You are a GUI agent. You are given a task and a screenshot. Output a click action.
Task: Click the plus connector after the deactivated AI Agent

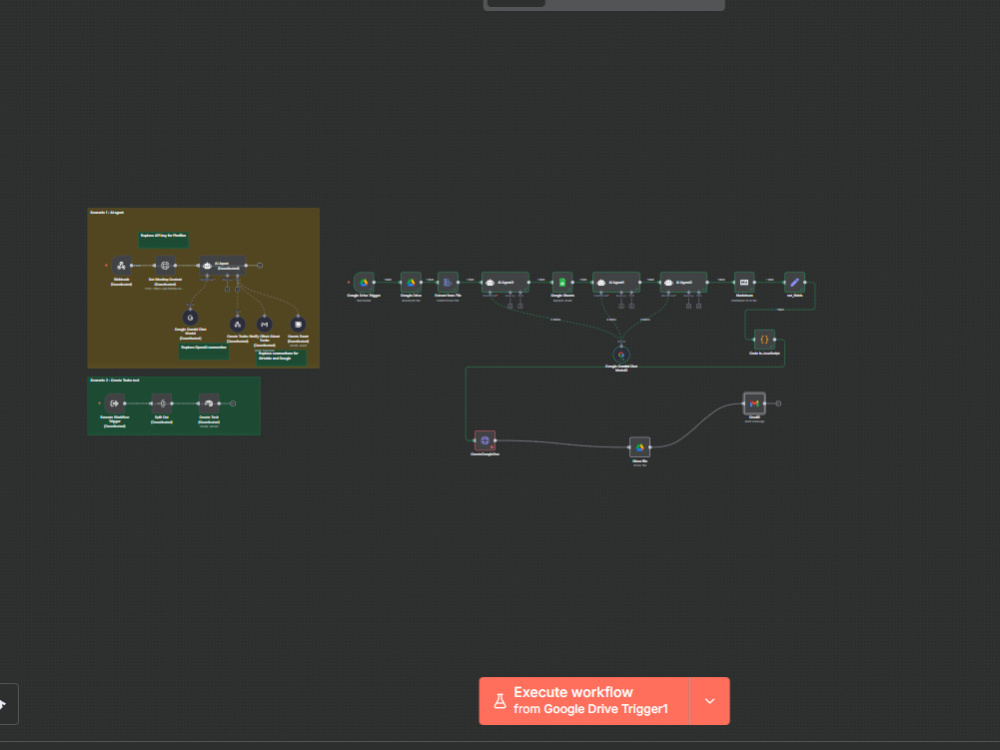[x=260, y=265]
